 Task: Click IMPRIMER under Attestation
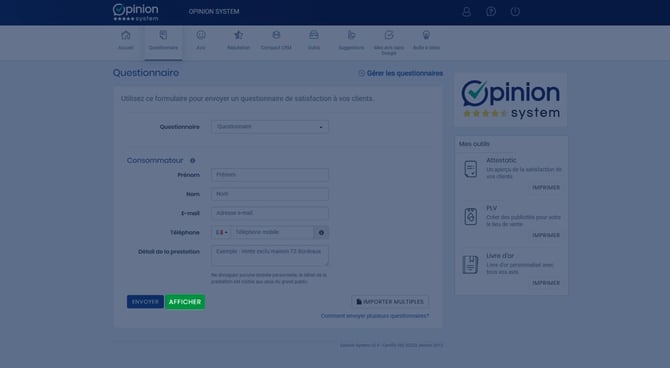(x=546, y=188)
